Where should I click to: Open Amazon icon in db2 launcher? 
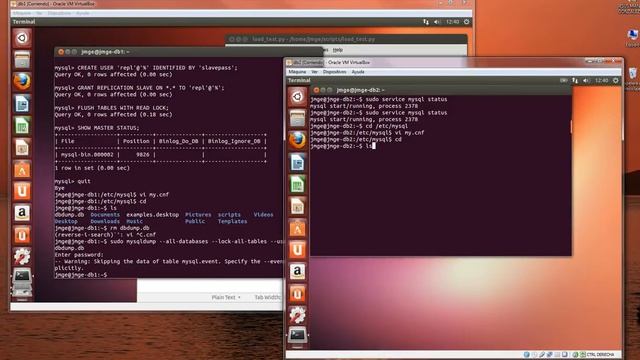(x=297, y=272)
